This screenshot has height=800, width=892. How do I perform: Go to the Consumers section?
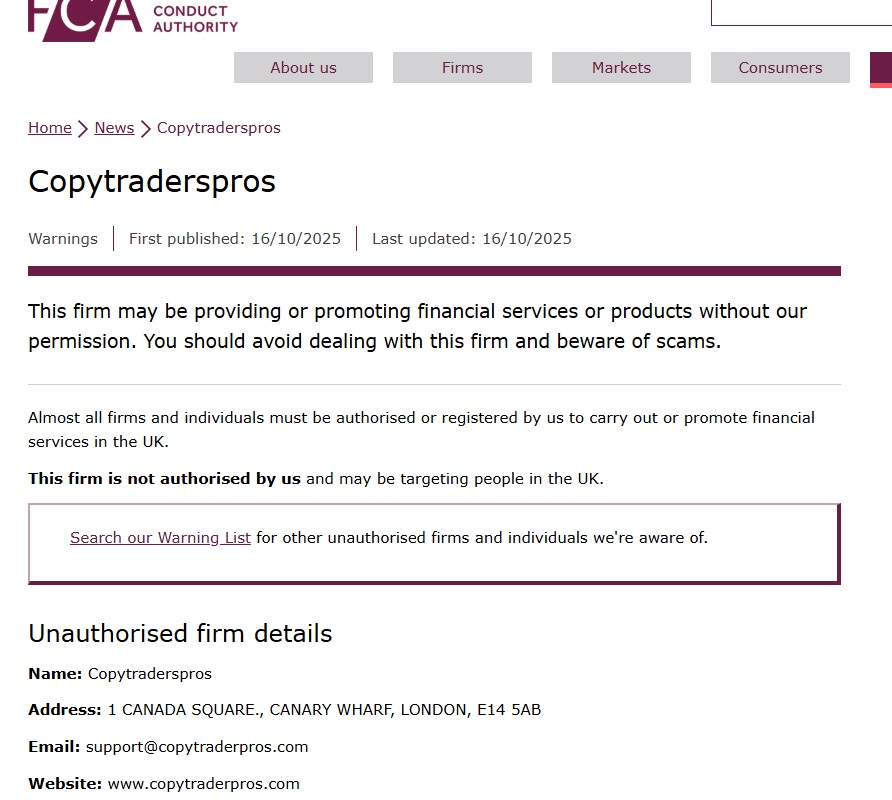pos(780,68)
